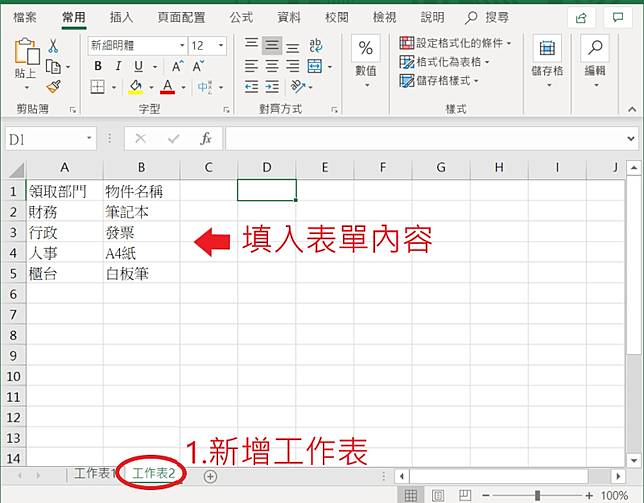The image size is (644, 503).
Task: Click the zoom in plus button
Action: [589, 496]
